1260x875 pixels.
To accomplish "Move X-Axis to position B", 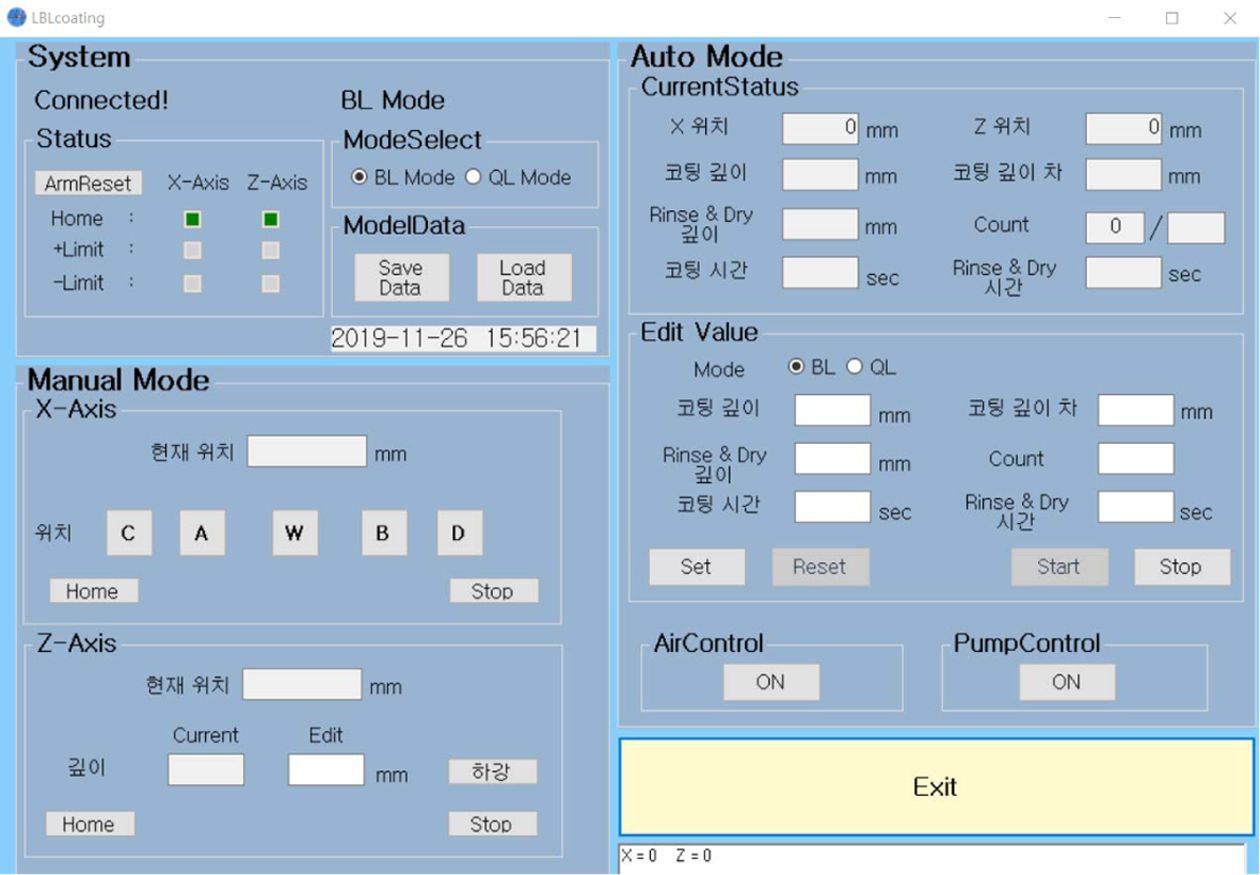I will tap(383, 533).
